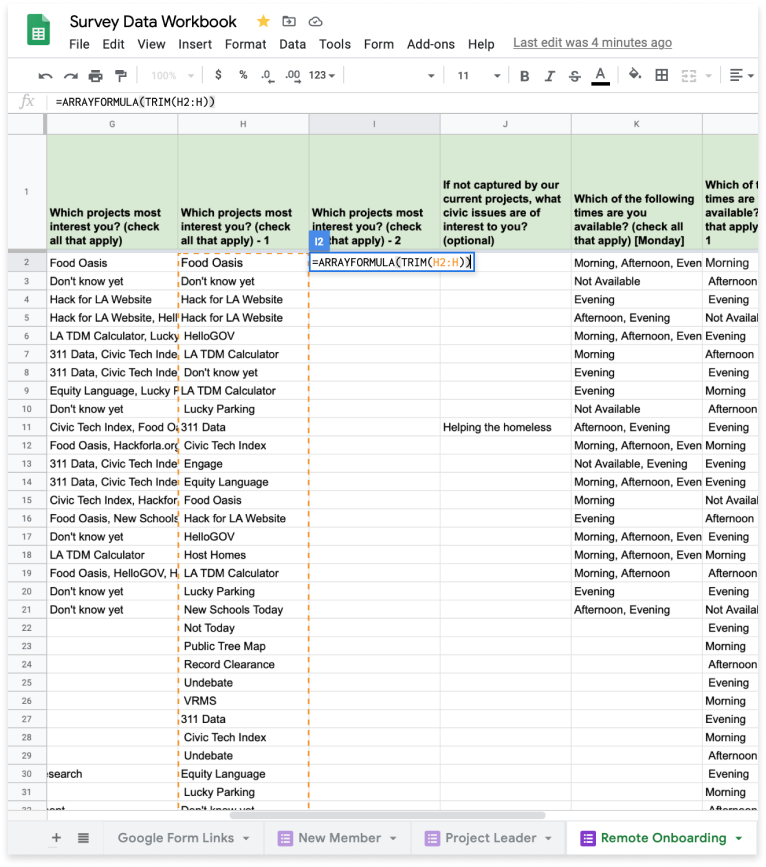The width and height of the screenshot is (766, 867).
Task: Print the spreadsheet using printer icon
Action: click(96, 76)
